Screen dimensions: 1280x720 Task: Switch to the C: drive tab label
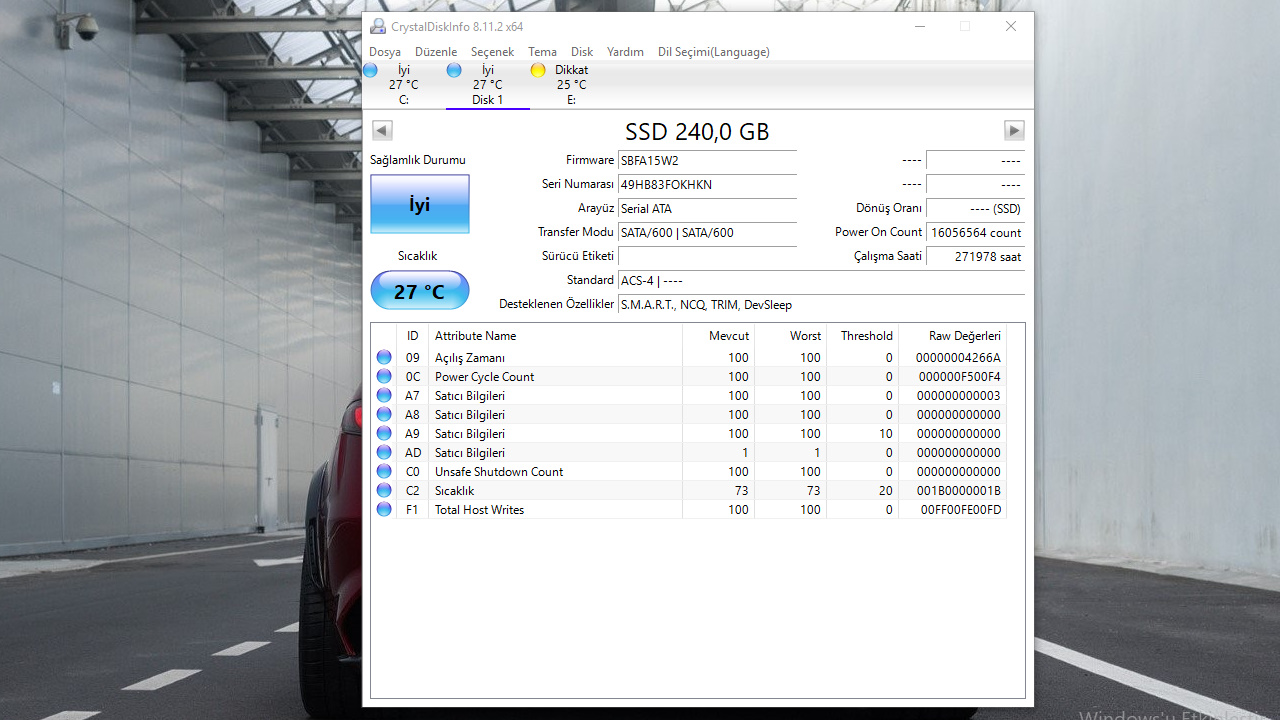[x=404, y=100]
